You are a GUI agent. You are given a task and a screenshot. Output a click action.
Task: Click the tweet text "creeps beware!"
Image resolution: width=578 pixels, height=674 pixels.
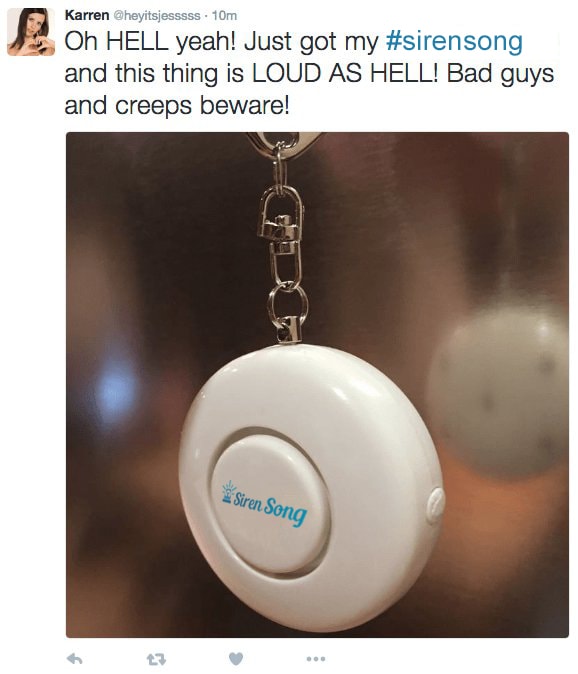point(202,106)
